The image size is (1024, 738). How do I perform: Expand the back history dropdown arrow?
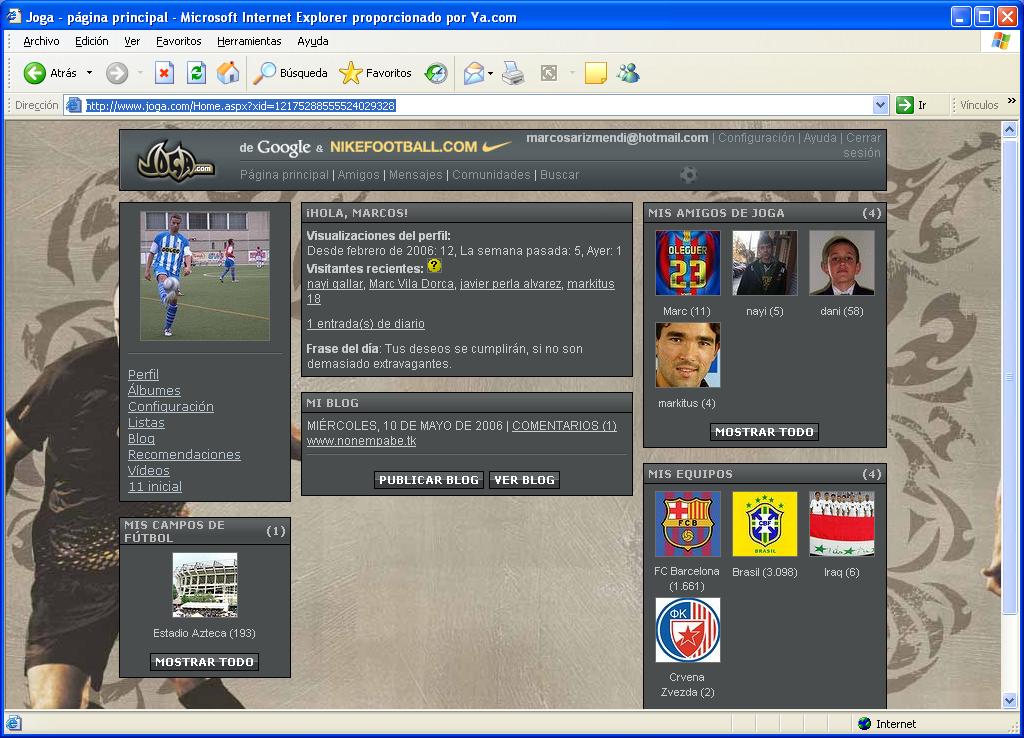coord(89,73)
